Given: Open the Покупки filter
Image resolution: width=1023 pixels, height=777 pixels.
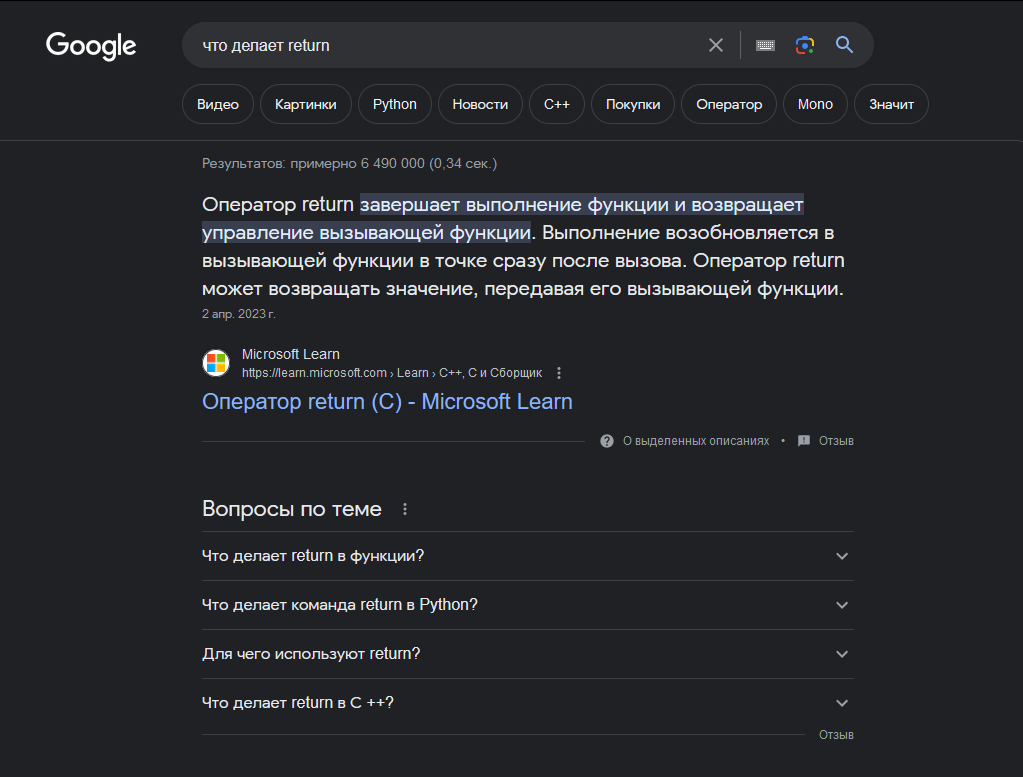Looking at the screenshot, I should click(x=633, y=104).
